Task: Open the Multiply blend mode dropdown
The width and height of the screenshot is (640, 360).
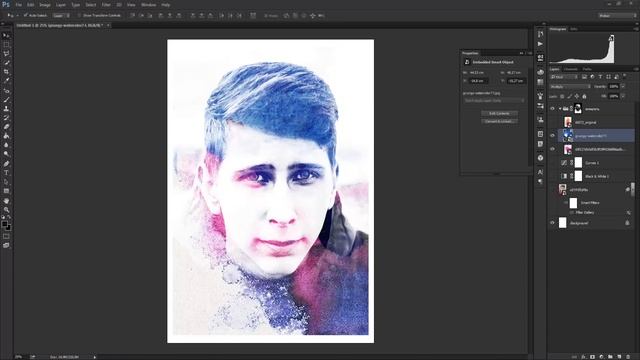Action: (570, 87)
